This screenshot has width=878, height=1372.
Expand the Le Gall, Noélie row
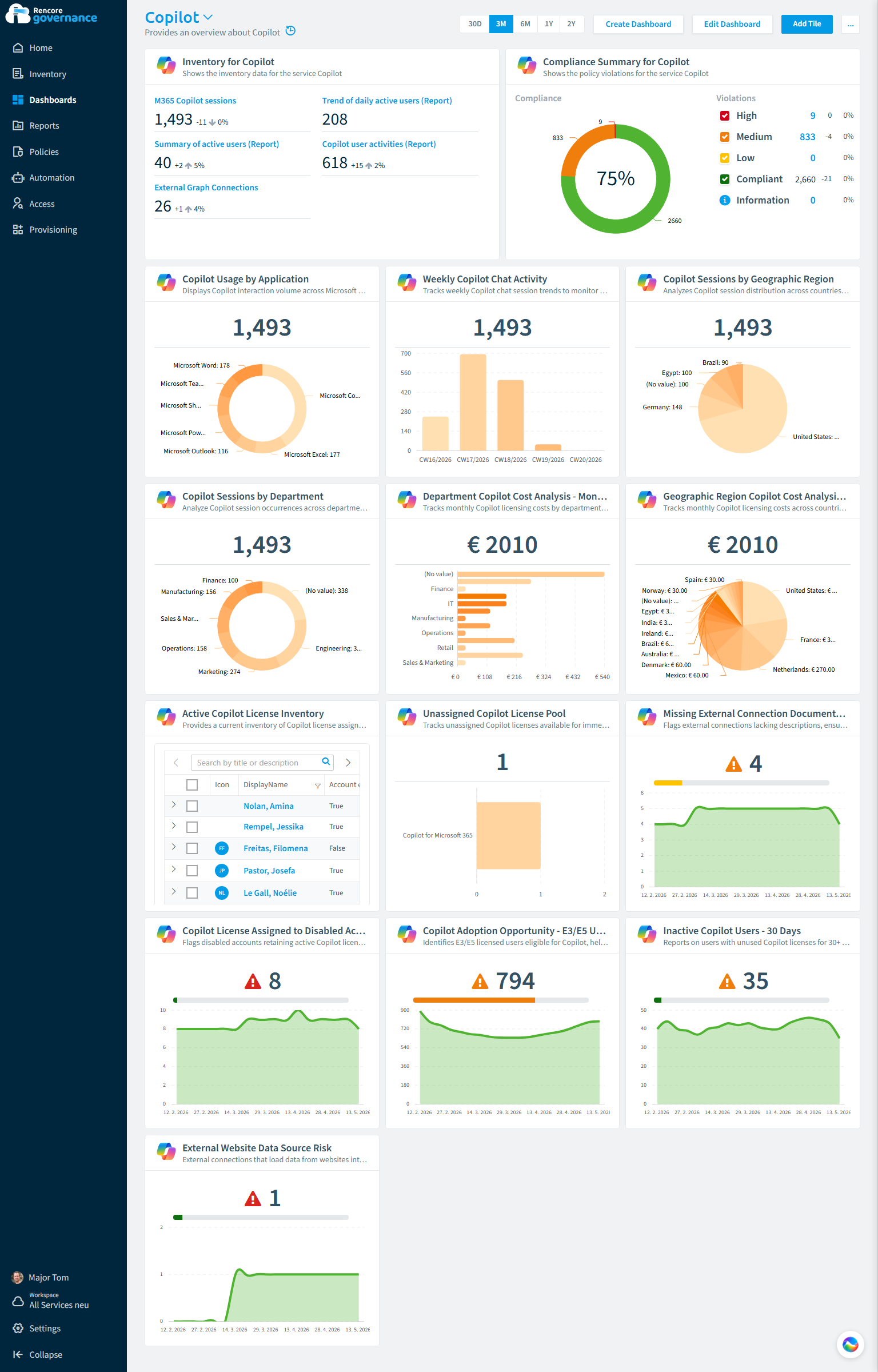(x=174, y=891)
